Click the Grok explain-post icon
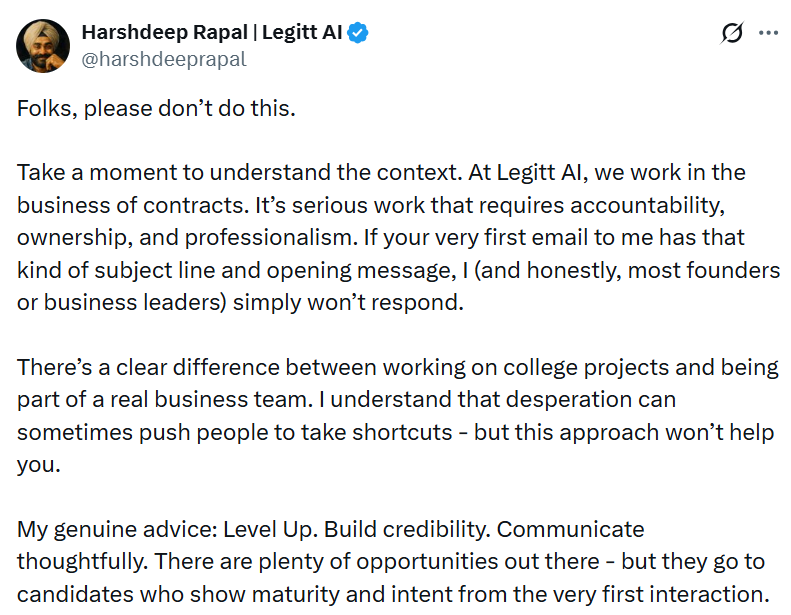The height and width of the screenshot is (615, 791). 732,33
